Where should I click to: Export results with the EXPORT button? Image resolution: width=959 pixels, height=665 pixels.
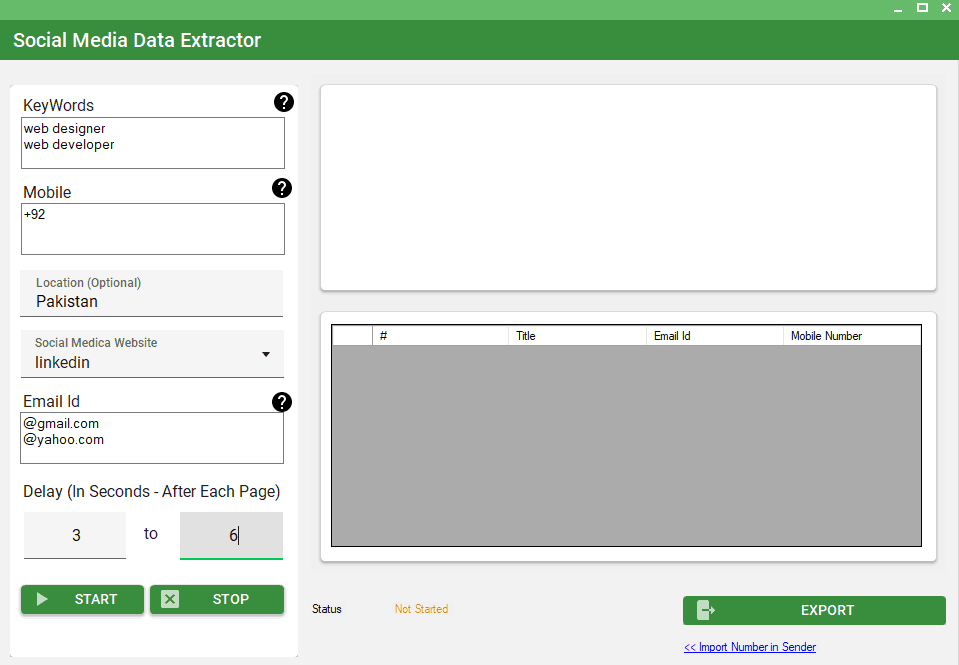click(814, 610)
